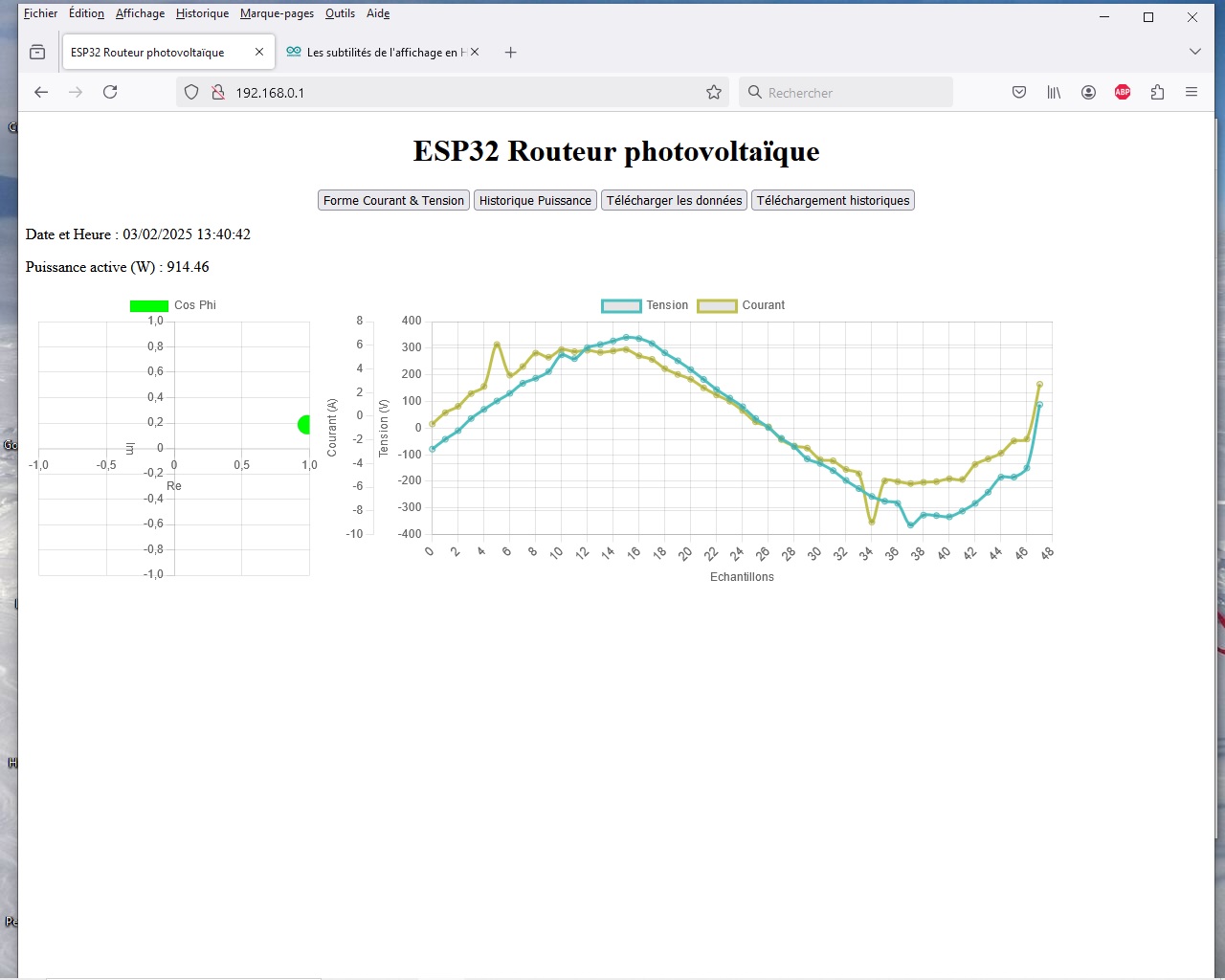Toggle the Courant dataset legend
Image resolution: width=1225 pixels, height=980 pixels.
[x=741, y=305]
